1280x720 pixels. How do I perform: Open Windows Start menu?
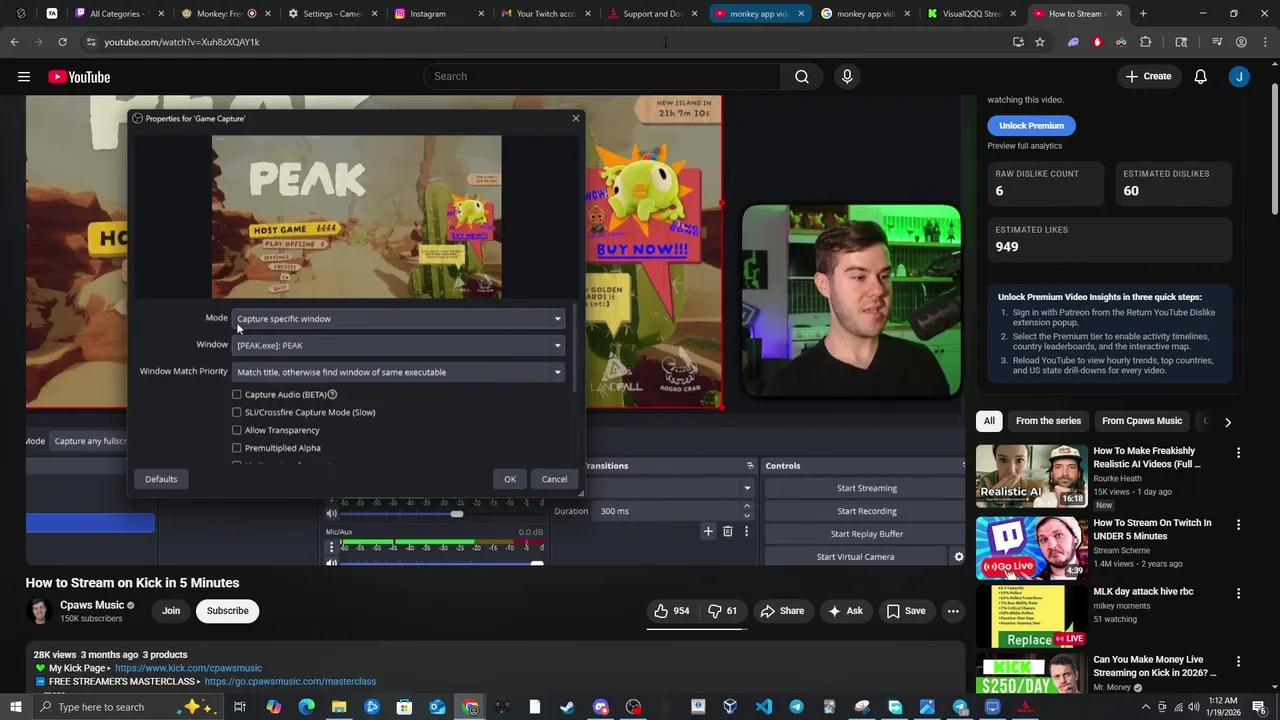[x=17, y=707]
